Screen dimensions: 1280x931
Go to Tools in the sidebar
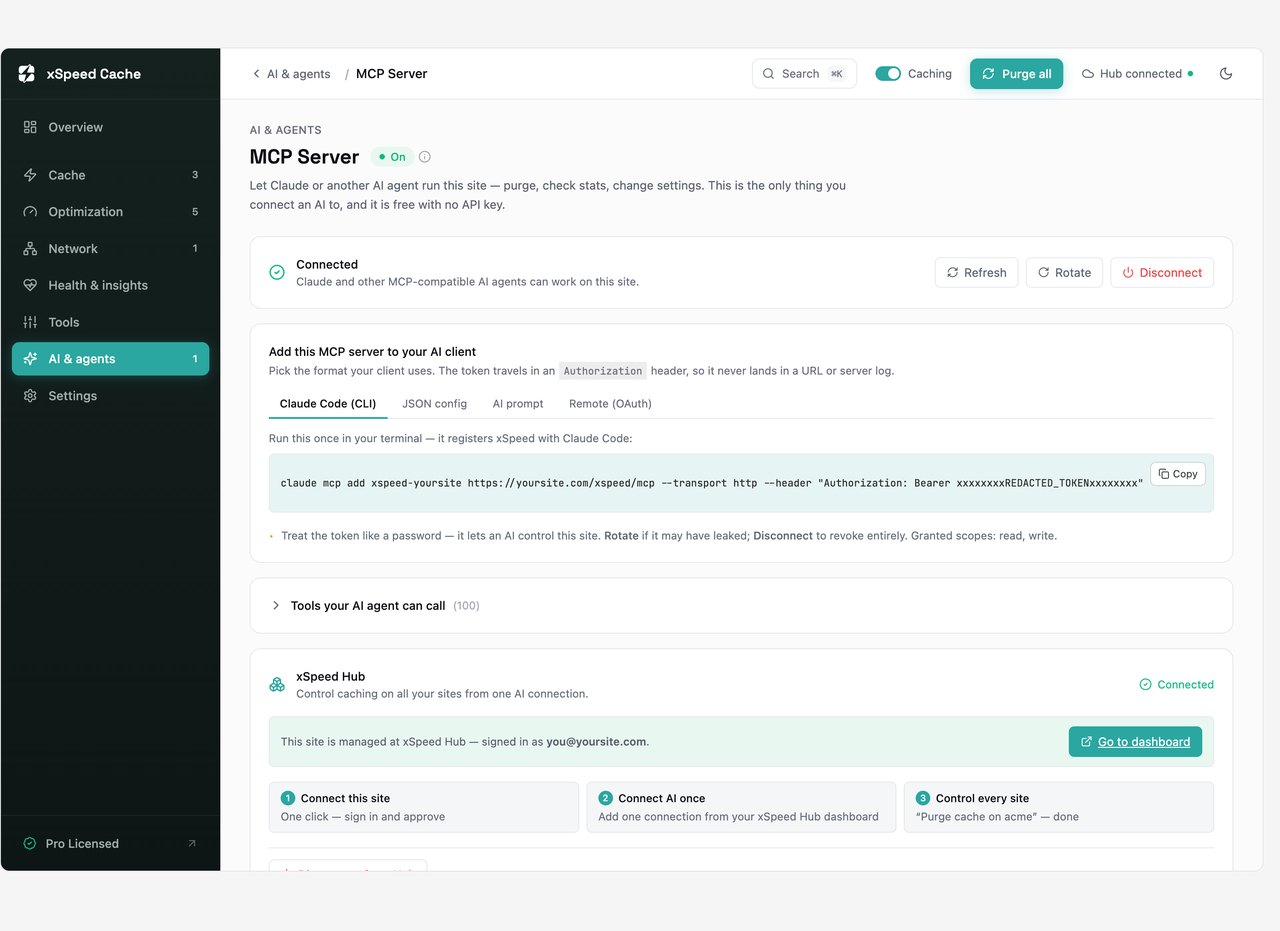tap(110, 322)
